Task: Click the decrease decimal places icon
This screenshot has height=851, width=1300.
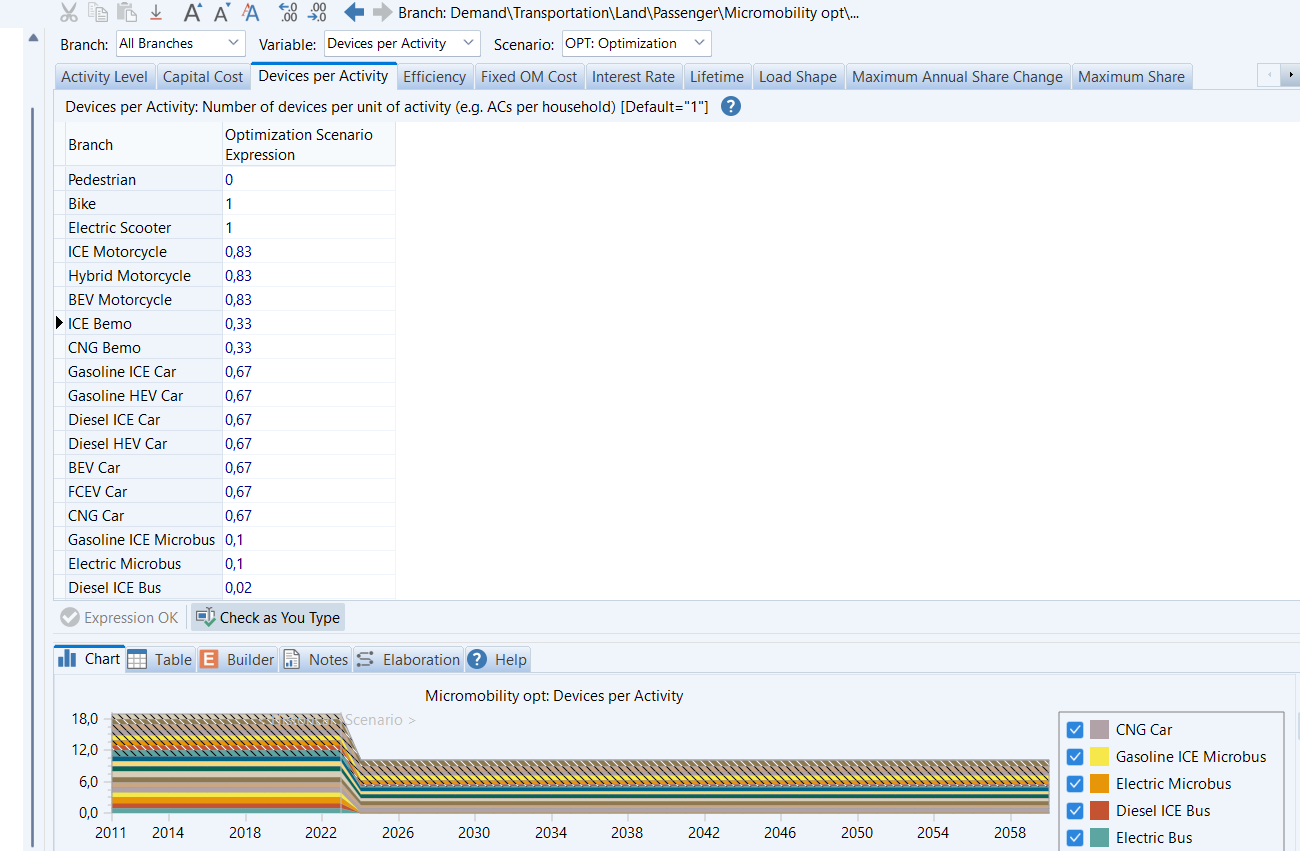Action: [317, 12]
